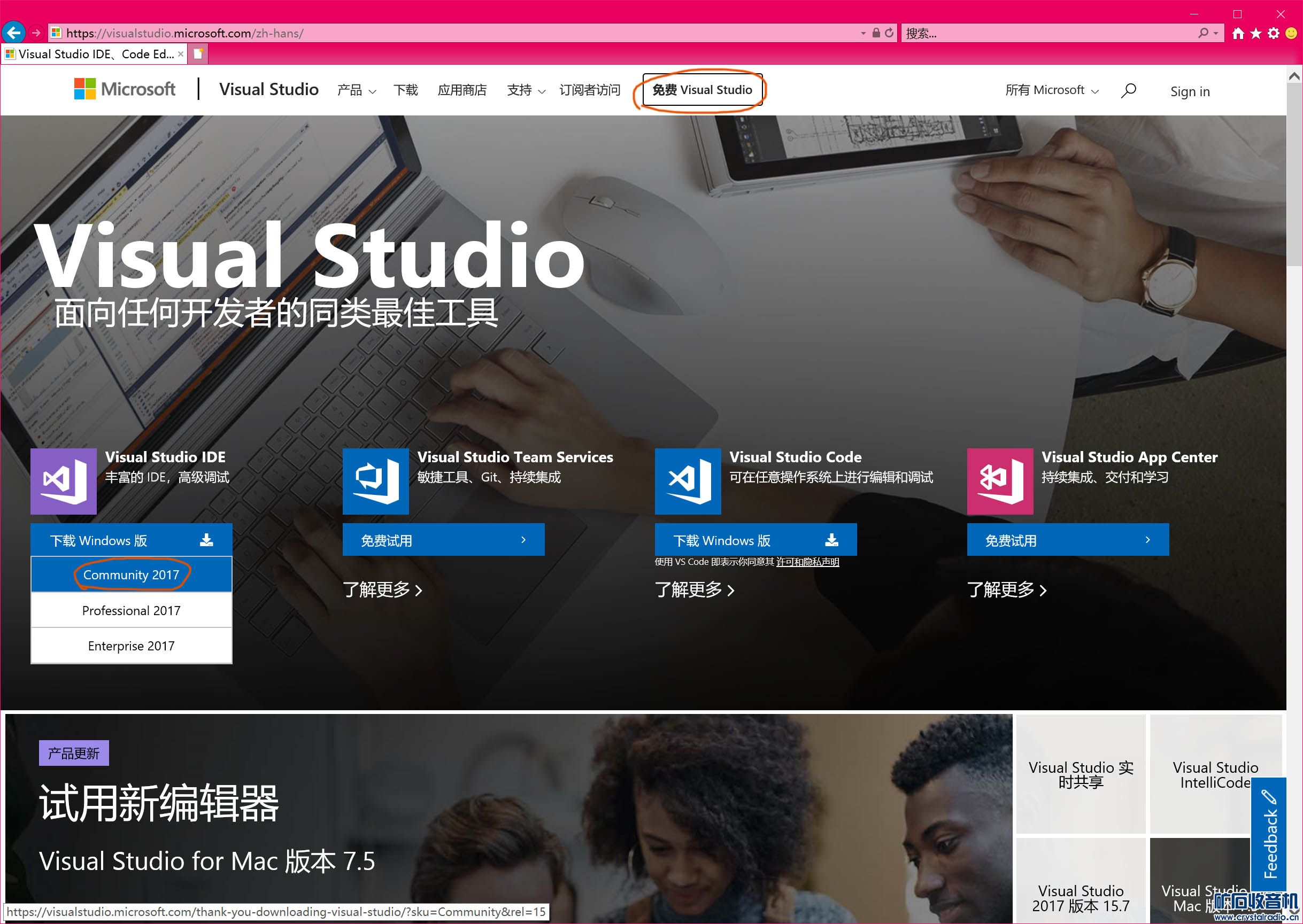The image size is (1303, 924).
Task: Open browser Home via house icon
Action: point(1238,33)
